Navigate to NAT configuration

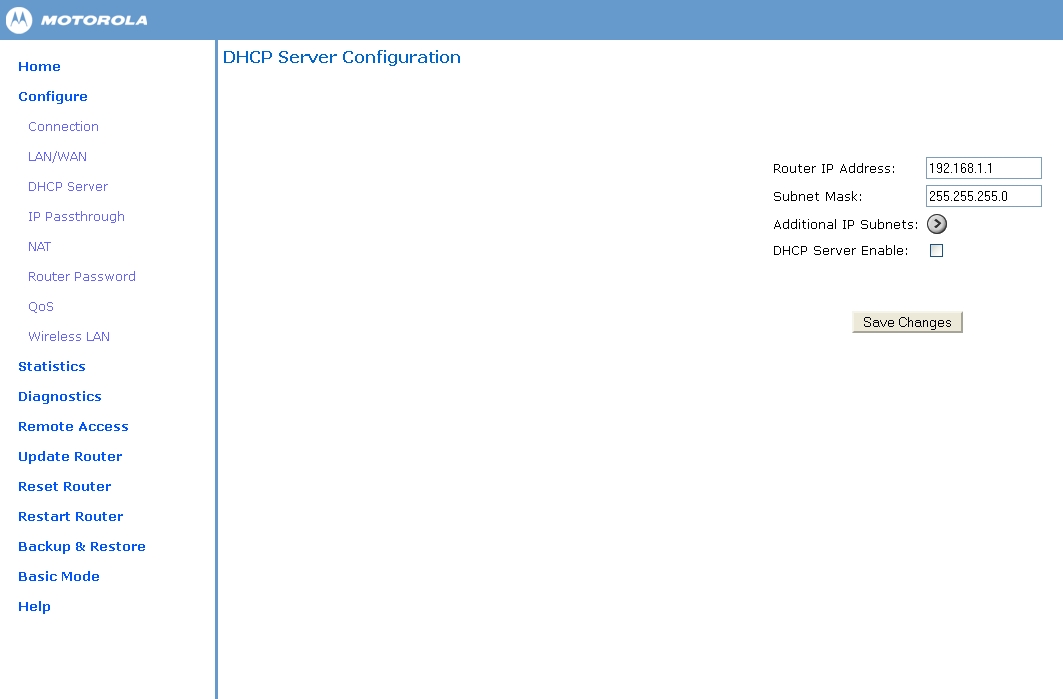[x=39, y=247]
